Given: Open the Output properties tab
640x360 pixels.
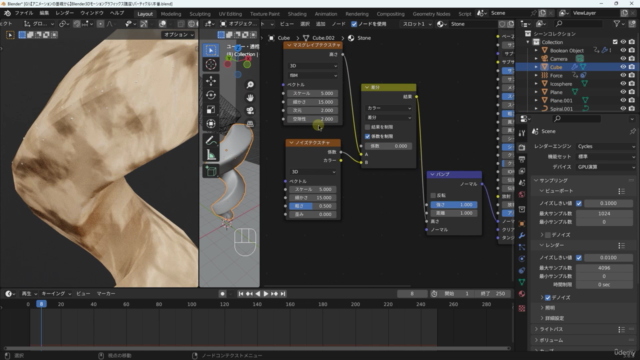Looking at the screenshot, I should click(522, 160).
